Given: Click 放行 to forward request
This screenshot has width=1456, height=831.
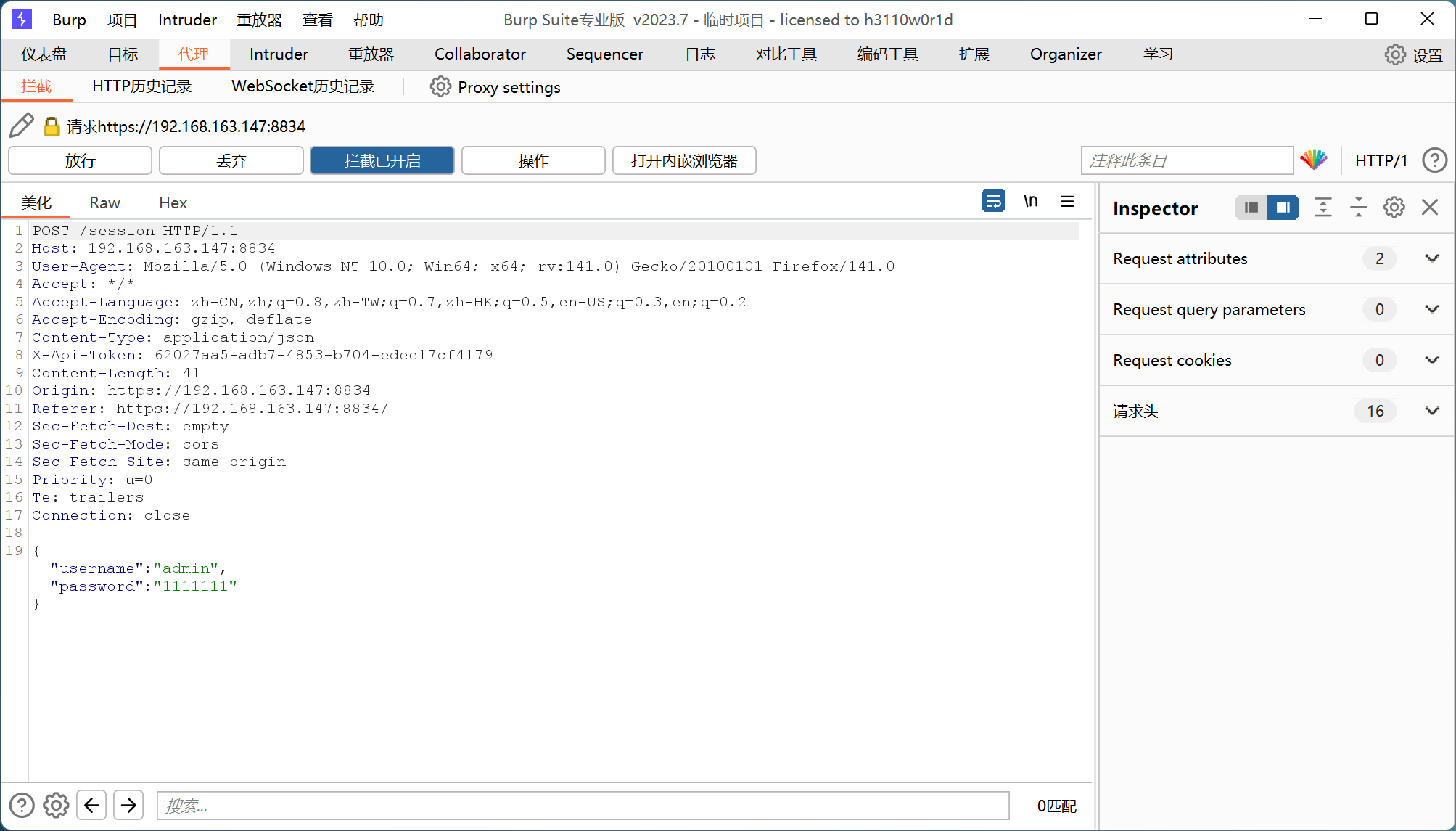Looking at the screenshot, I should (x=80, y=160).
